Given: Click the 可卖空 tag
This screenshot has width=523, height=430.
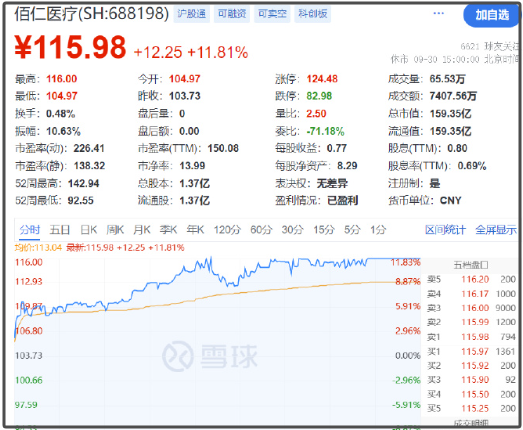Looking at the screenshot, I should click(272, 14).
